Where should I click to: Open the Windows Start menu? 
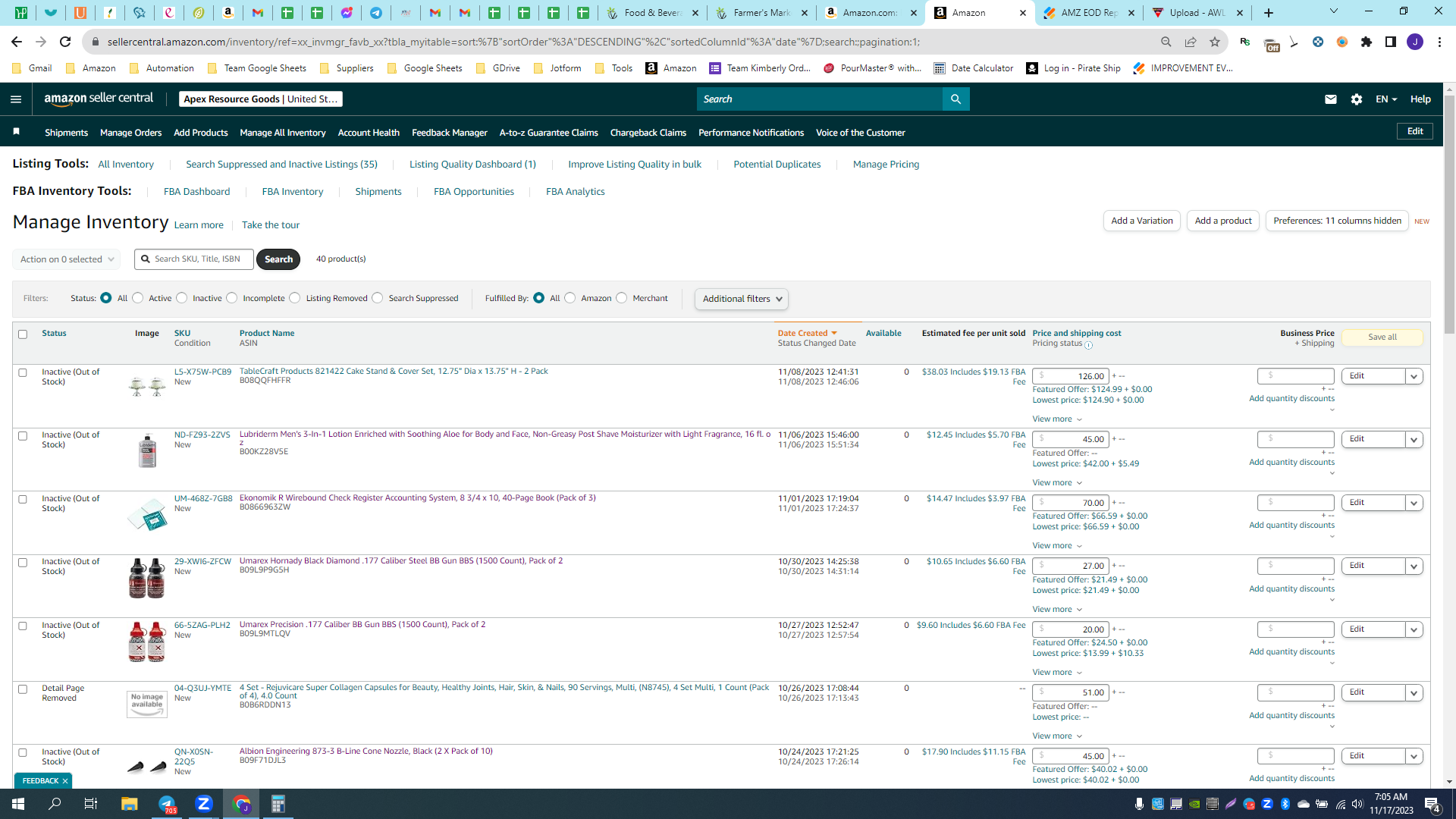[x=18, y=804]
